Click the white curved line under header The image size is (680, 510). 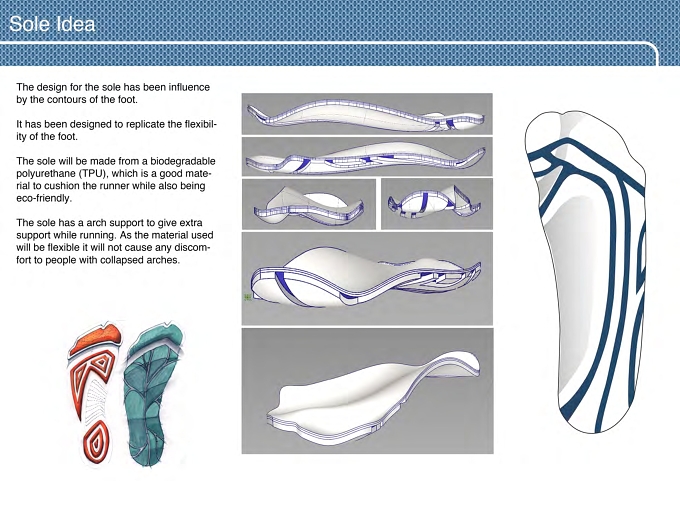(330, 43)
